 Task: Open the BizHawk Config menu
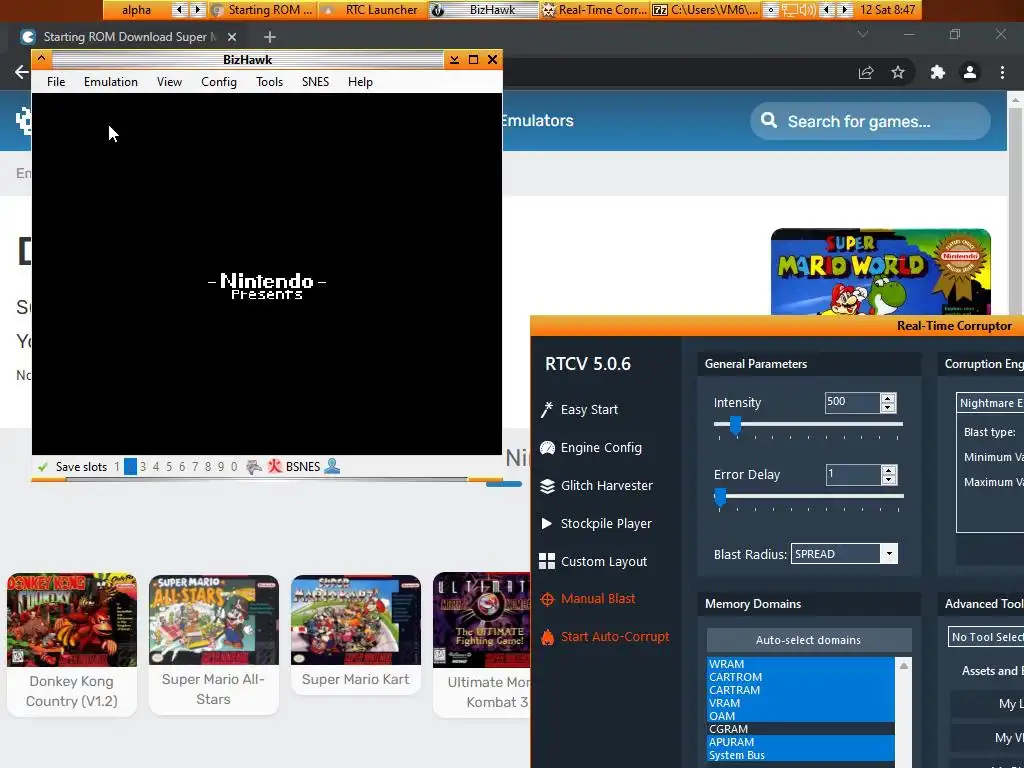[219, 82]
